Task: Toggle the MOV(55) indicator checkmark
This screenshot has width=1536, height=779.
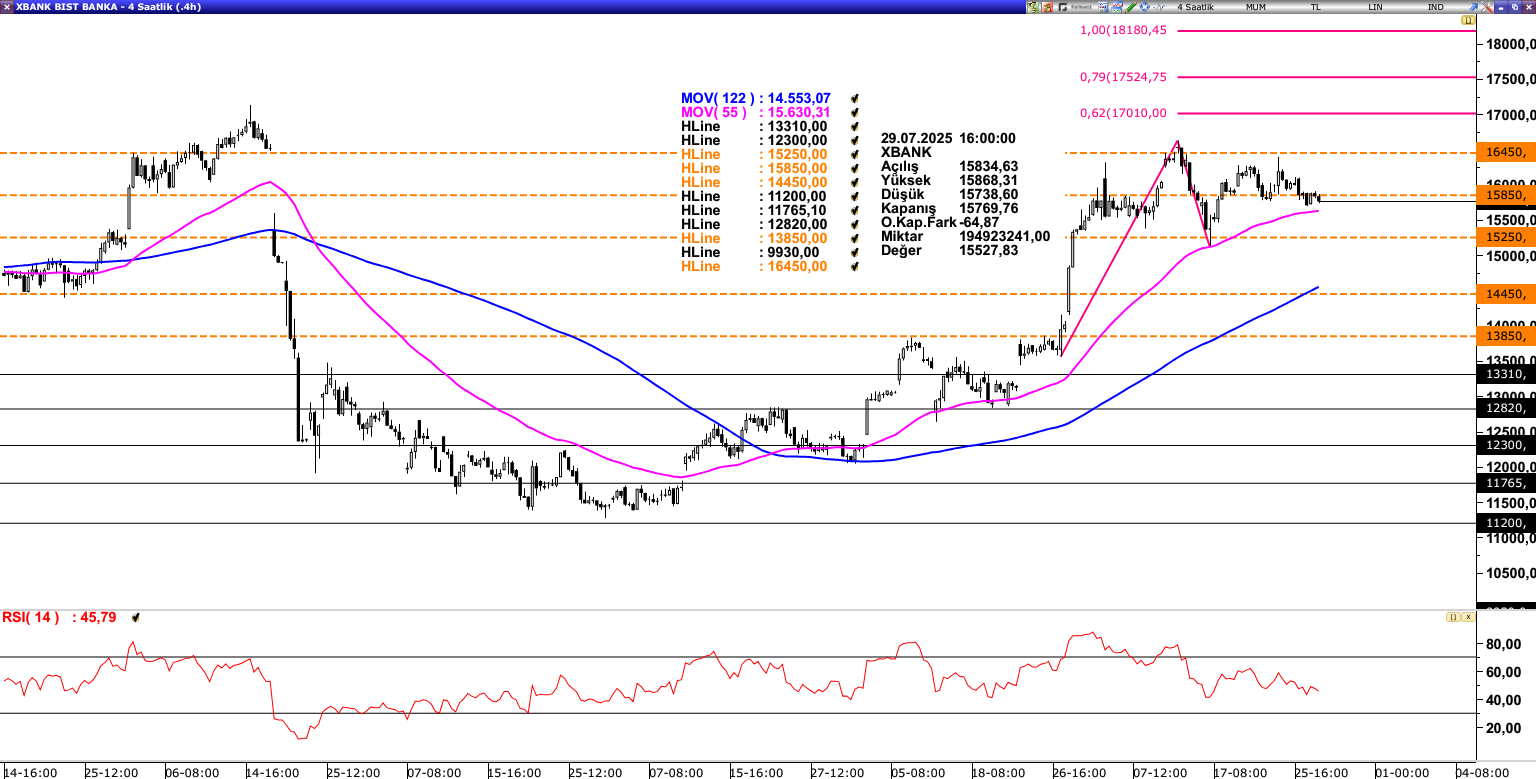Action: (x=855, y=112)
